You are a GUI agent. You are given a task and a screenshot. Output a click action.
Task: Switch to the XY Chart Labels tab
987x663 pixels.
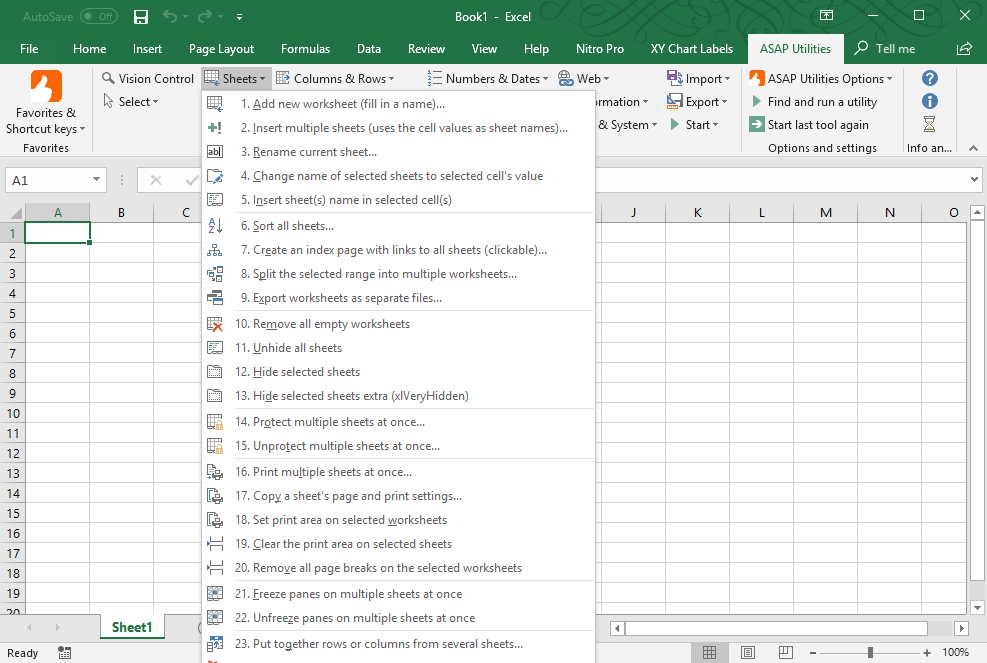click(x=692, y=47)
